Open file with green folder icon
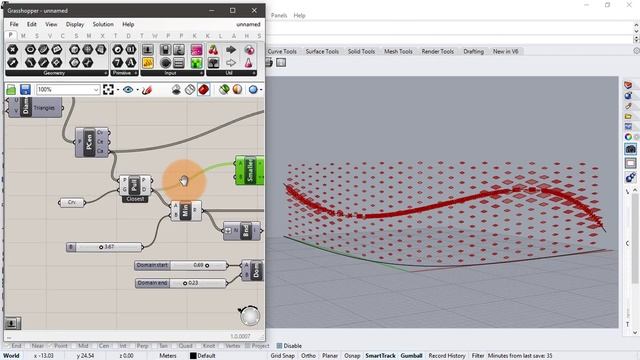Image resolution: width=640 pixels, height=360 pixels. coord(11,89)
